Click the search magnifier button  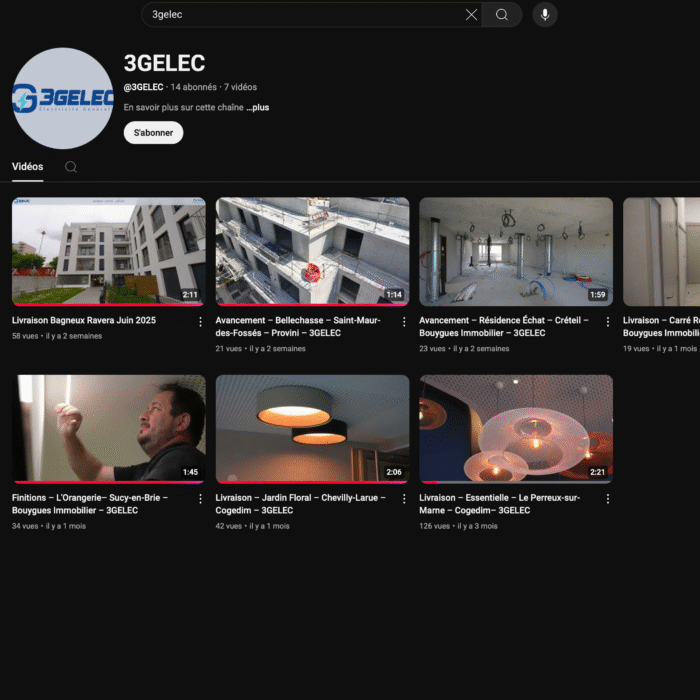[502, 15]
